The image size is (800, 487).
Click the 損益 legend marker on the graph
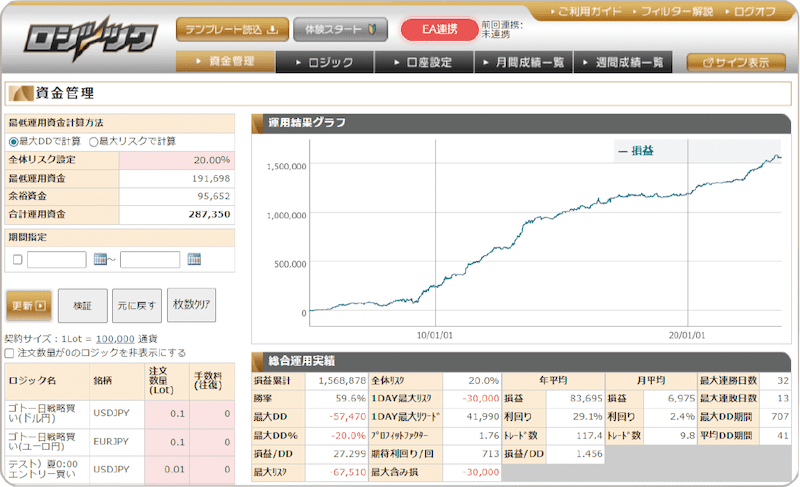click(x=623, y=150)
